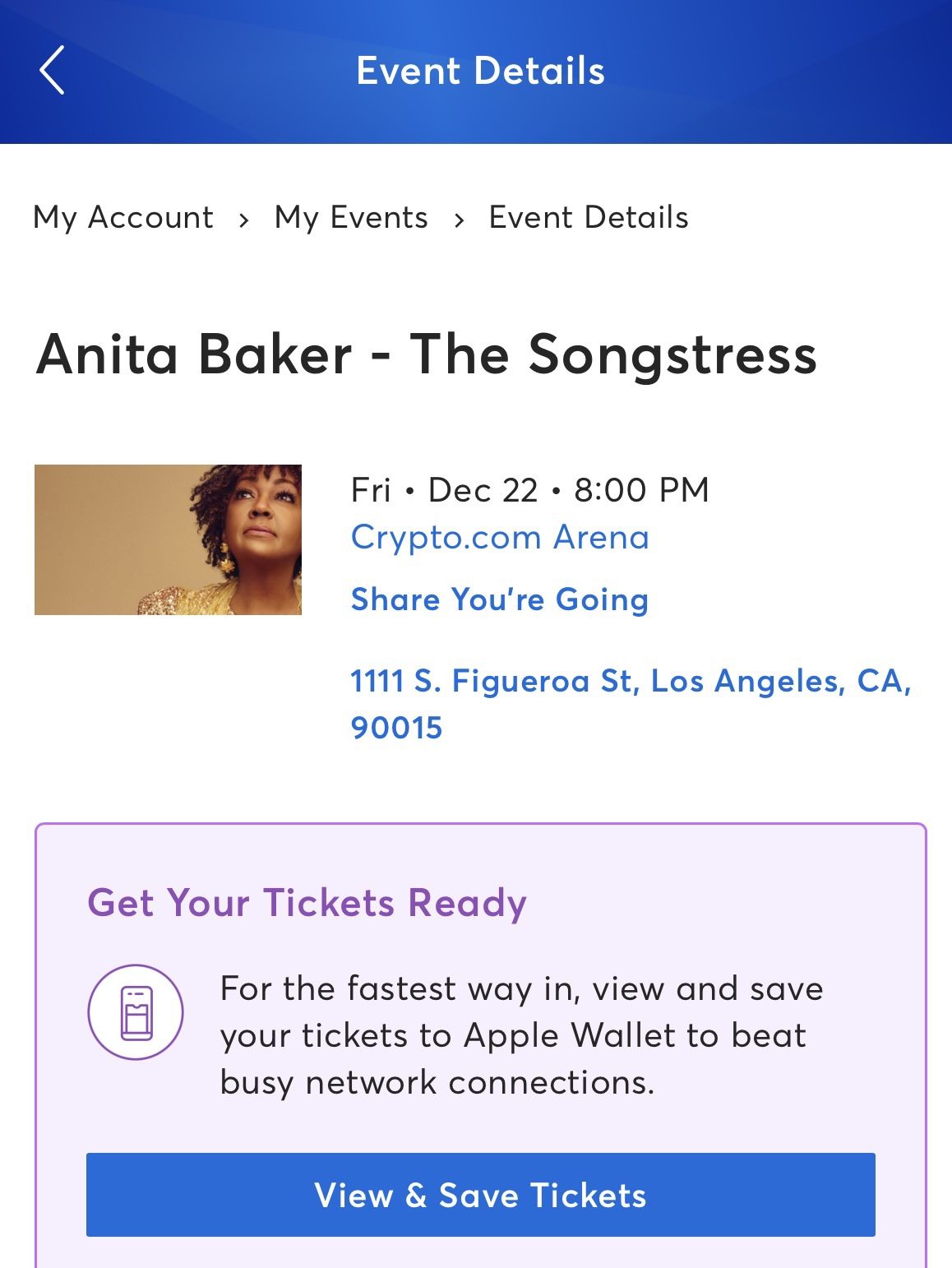Click the Fri Dec 22 8:00 PM date
The image size is (952, 1268).
[529, 489]
